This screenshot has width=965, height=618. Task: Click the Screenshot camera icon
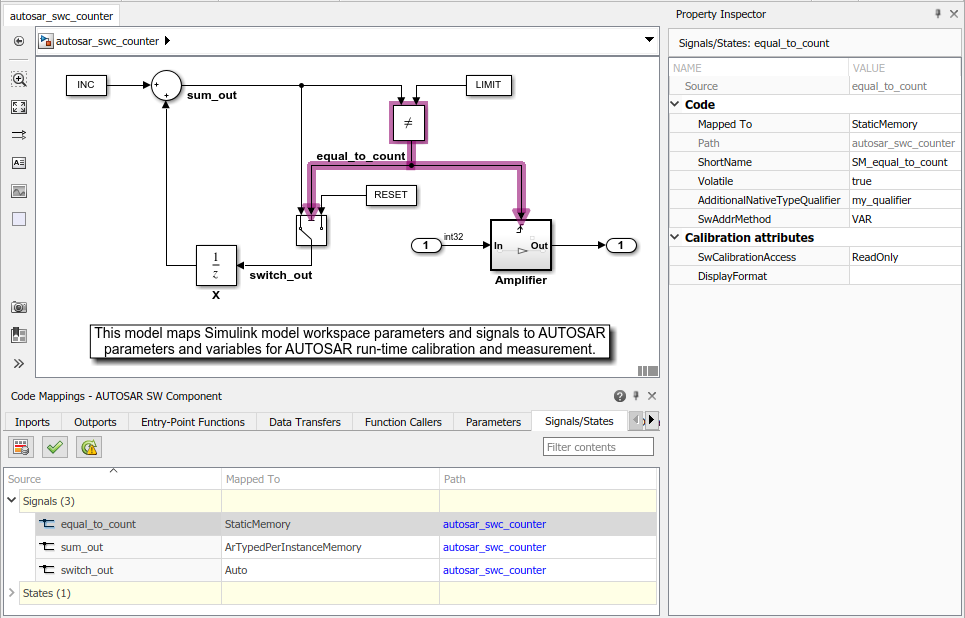click(x=19, y=307)
